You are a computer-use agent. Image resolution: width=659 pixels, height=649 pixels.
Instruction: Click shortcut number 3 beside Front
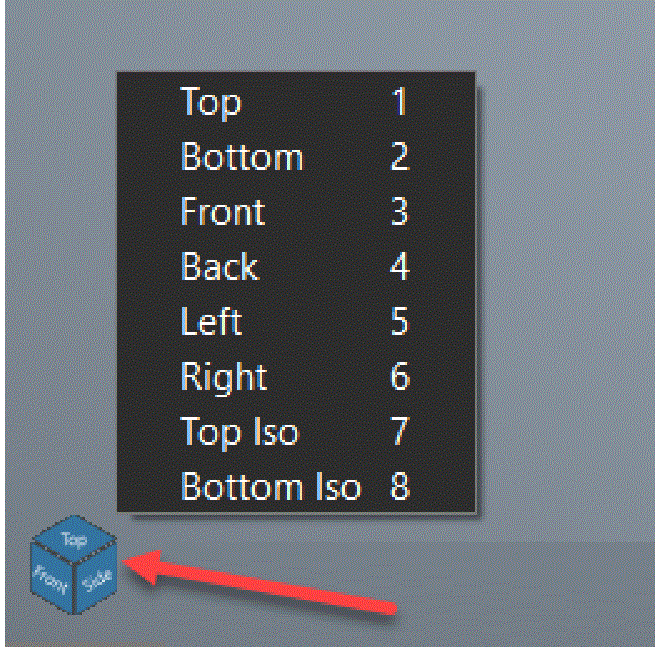399,211
